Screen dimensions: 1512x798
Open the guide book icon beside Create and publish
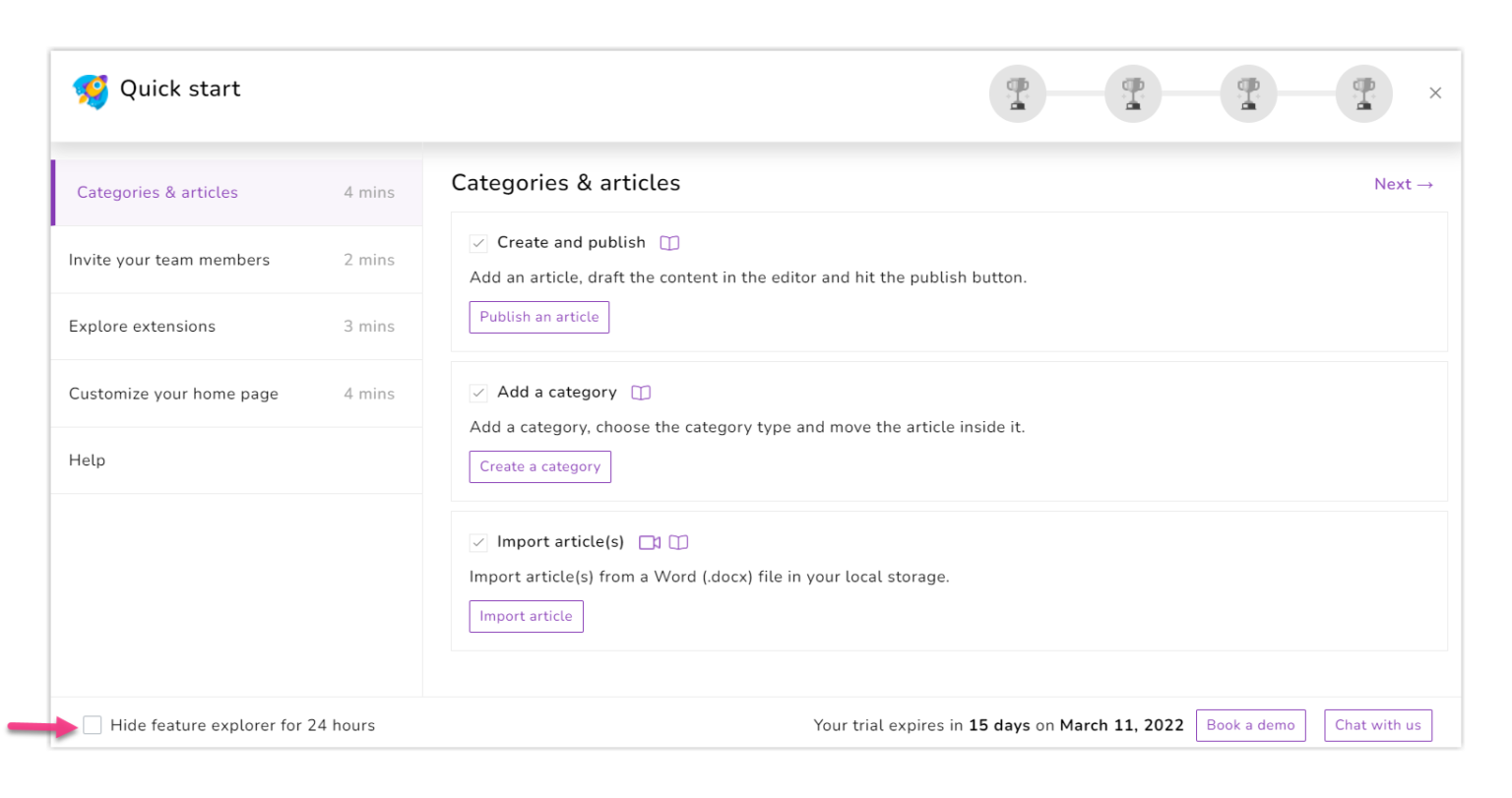671,242
